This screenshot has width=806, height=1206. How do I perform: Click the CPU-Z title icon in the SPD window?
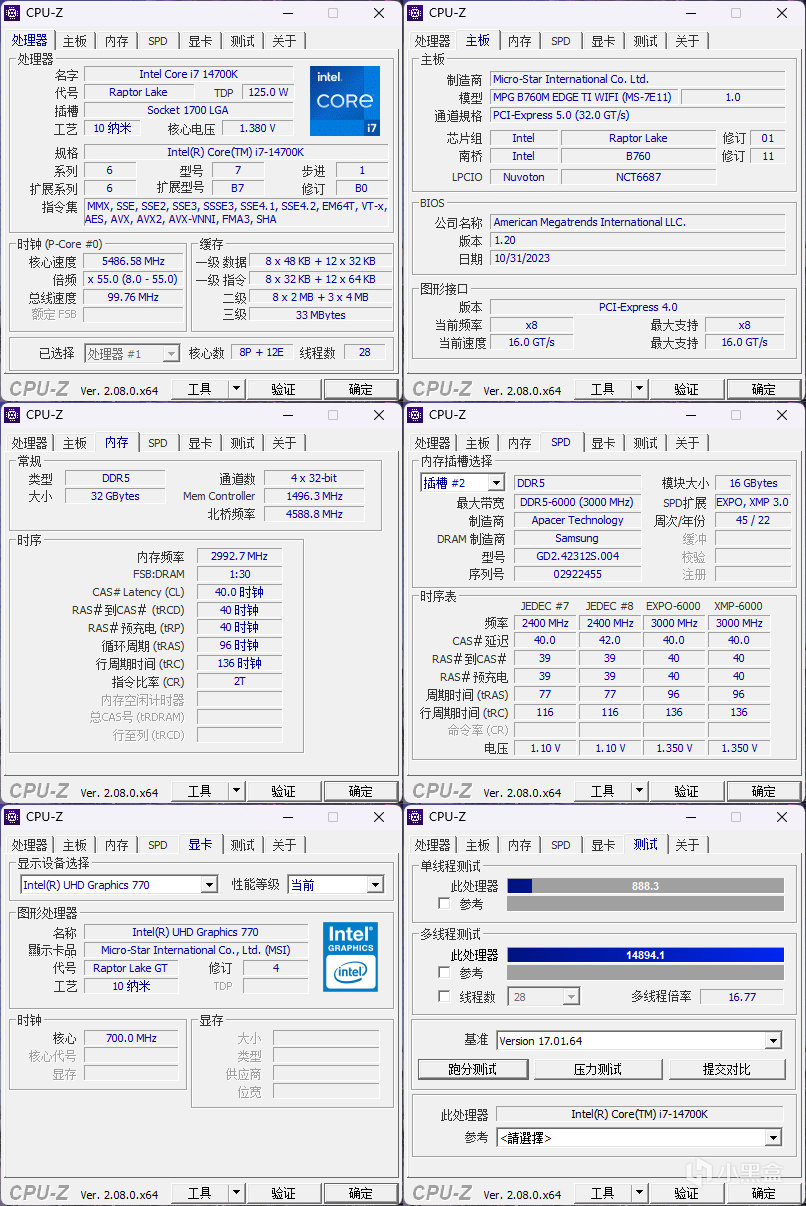[x=416, y=414]
